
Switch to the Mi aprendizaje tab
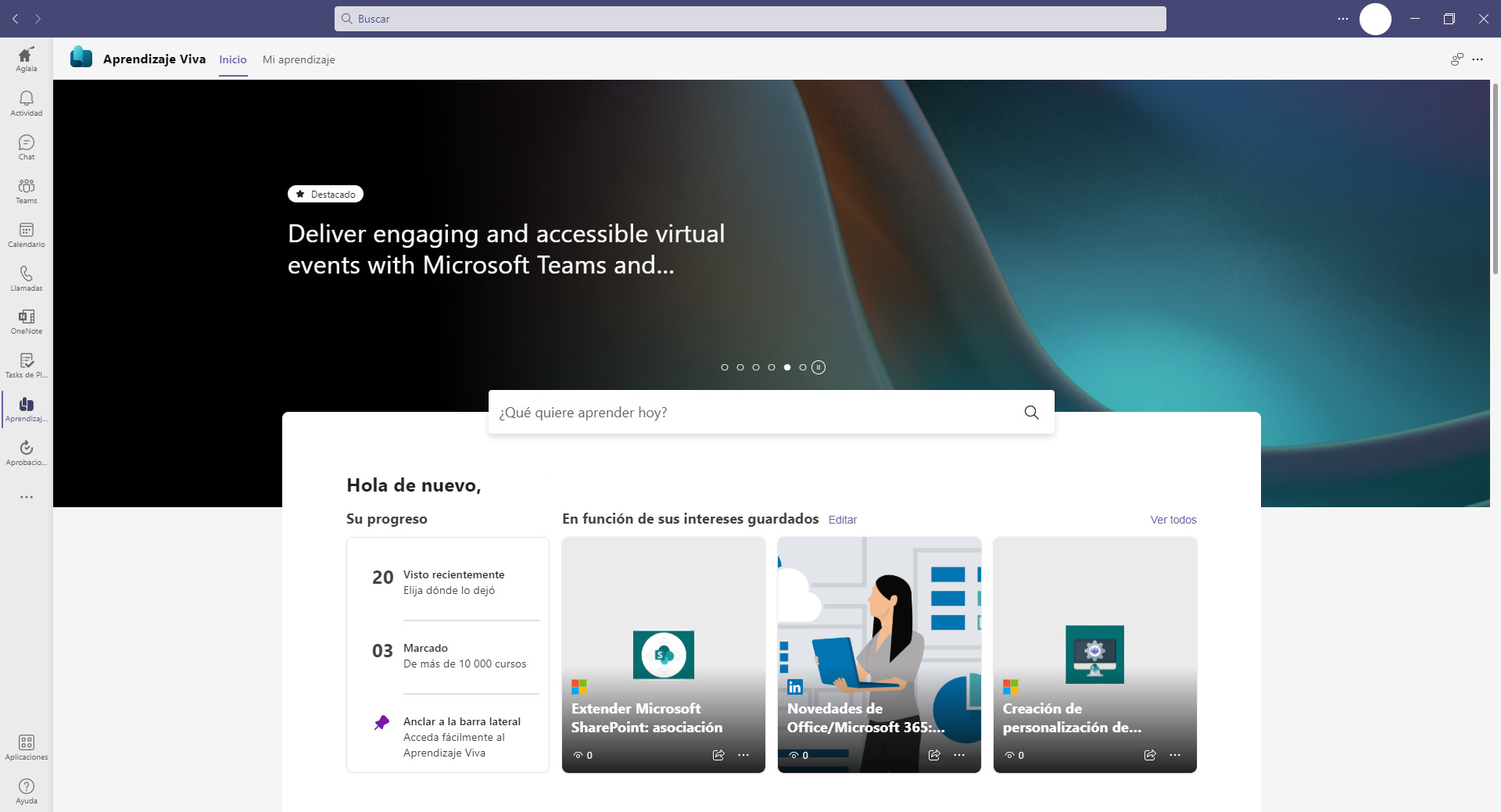(x=299, y=59)
